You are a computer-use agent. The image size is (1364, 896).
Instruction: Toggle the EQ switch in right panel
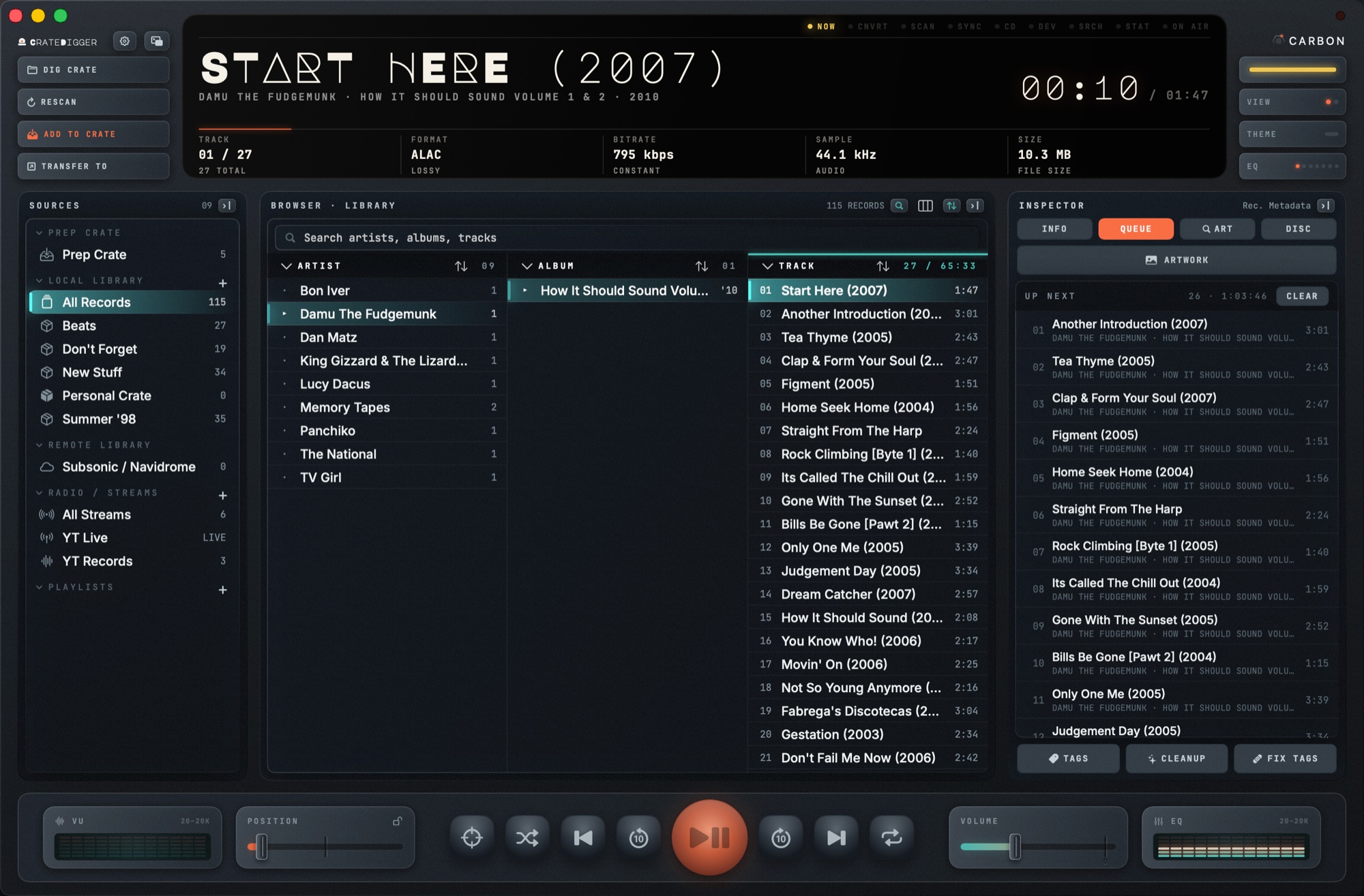coord(1292,166)
